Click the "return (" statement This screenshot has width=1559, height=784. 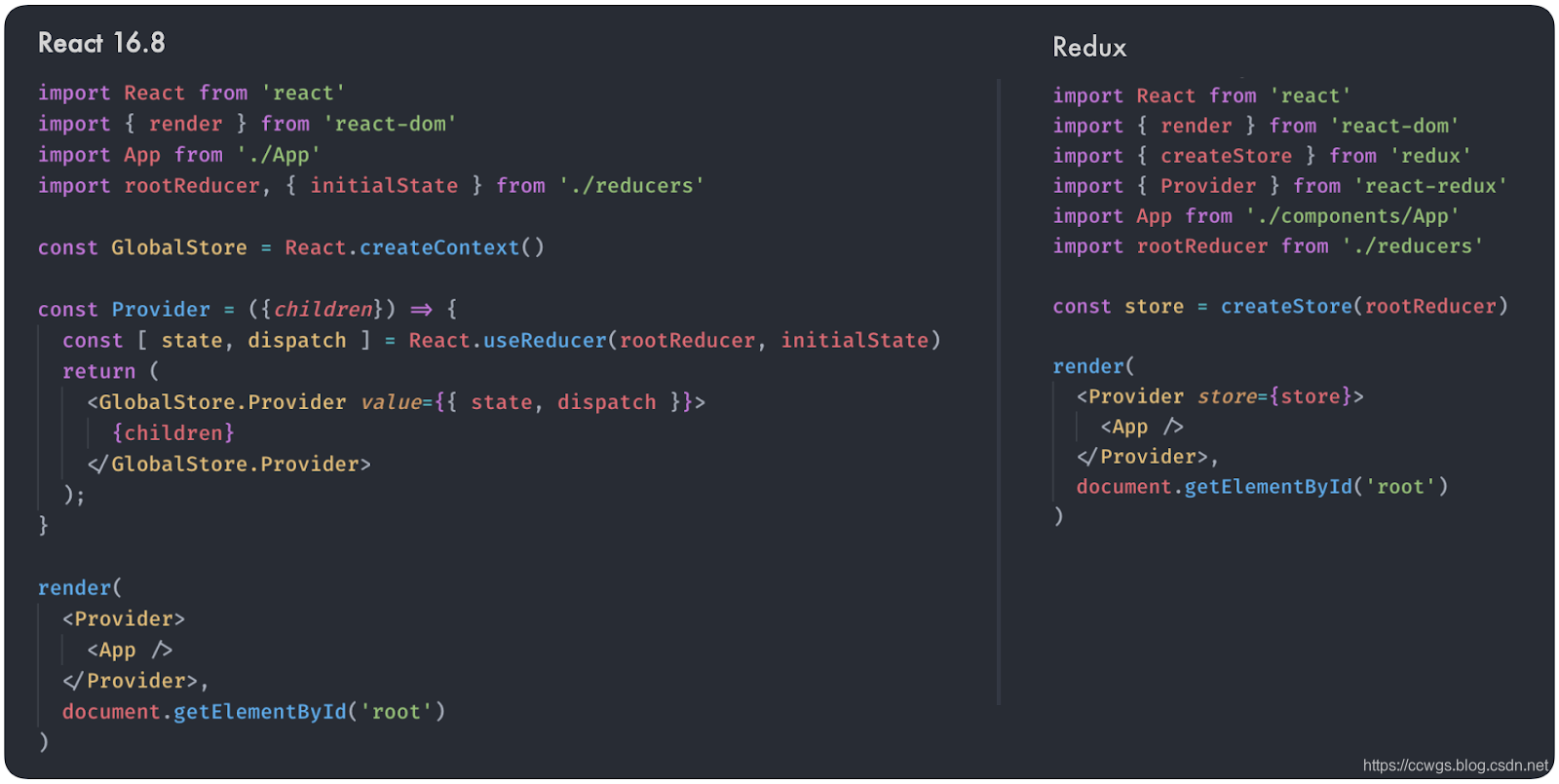111,371
